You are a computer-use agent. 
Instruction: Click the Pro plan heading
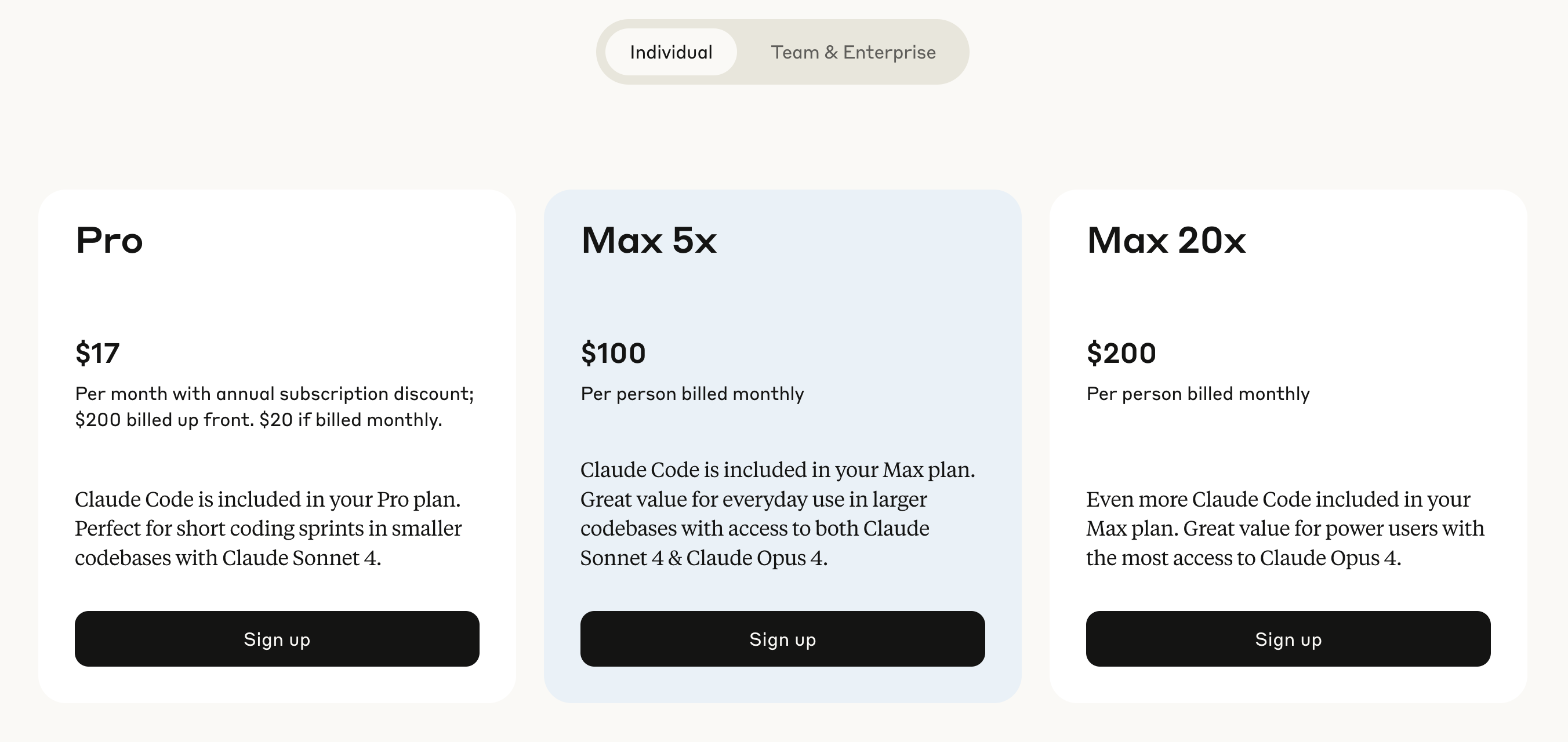tap(110, 241)
